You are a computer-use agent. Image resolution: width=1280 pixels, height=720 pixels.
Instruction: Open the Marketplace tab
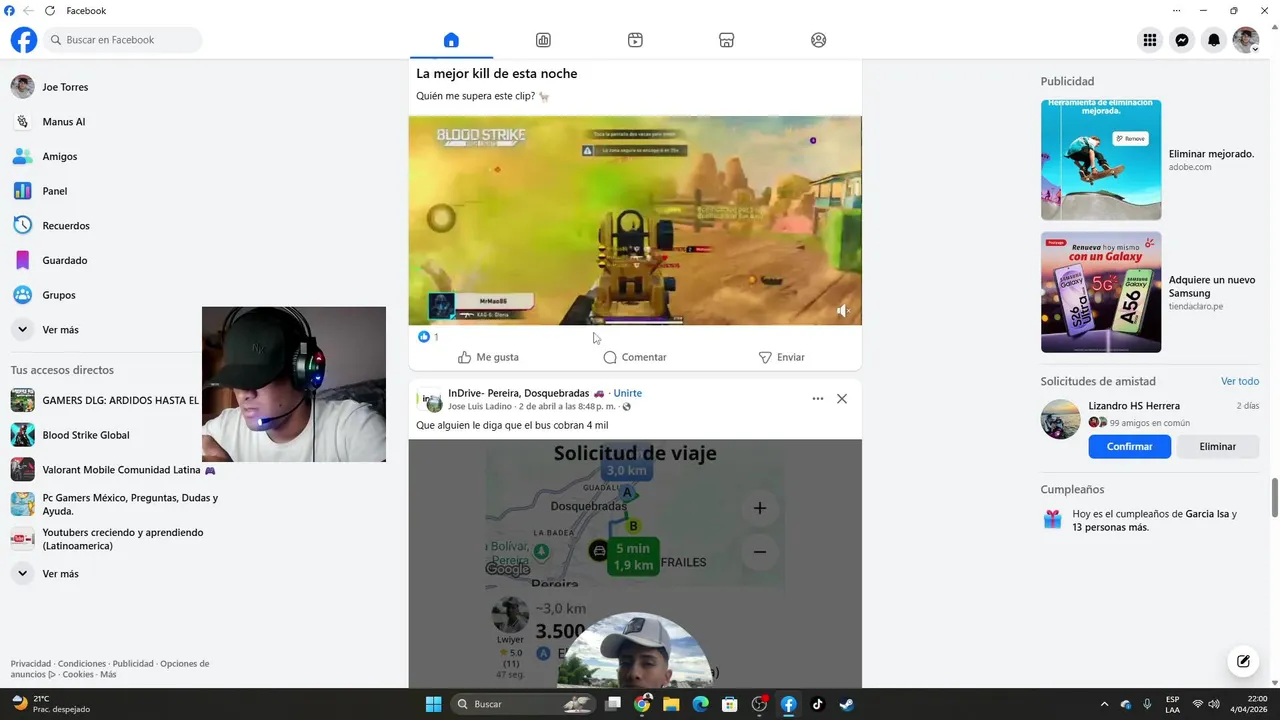pyautogui.click(x=727, y=40)
